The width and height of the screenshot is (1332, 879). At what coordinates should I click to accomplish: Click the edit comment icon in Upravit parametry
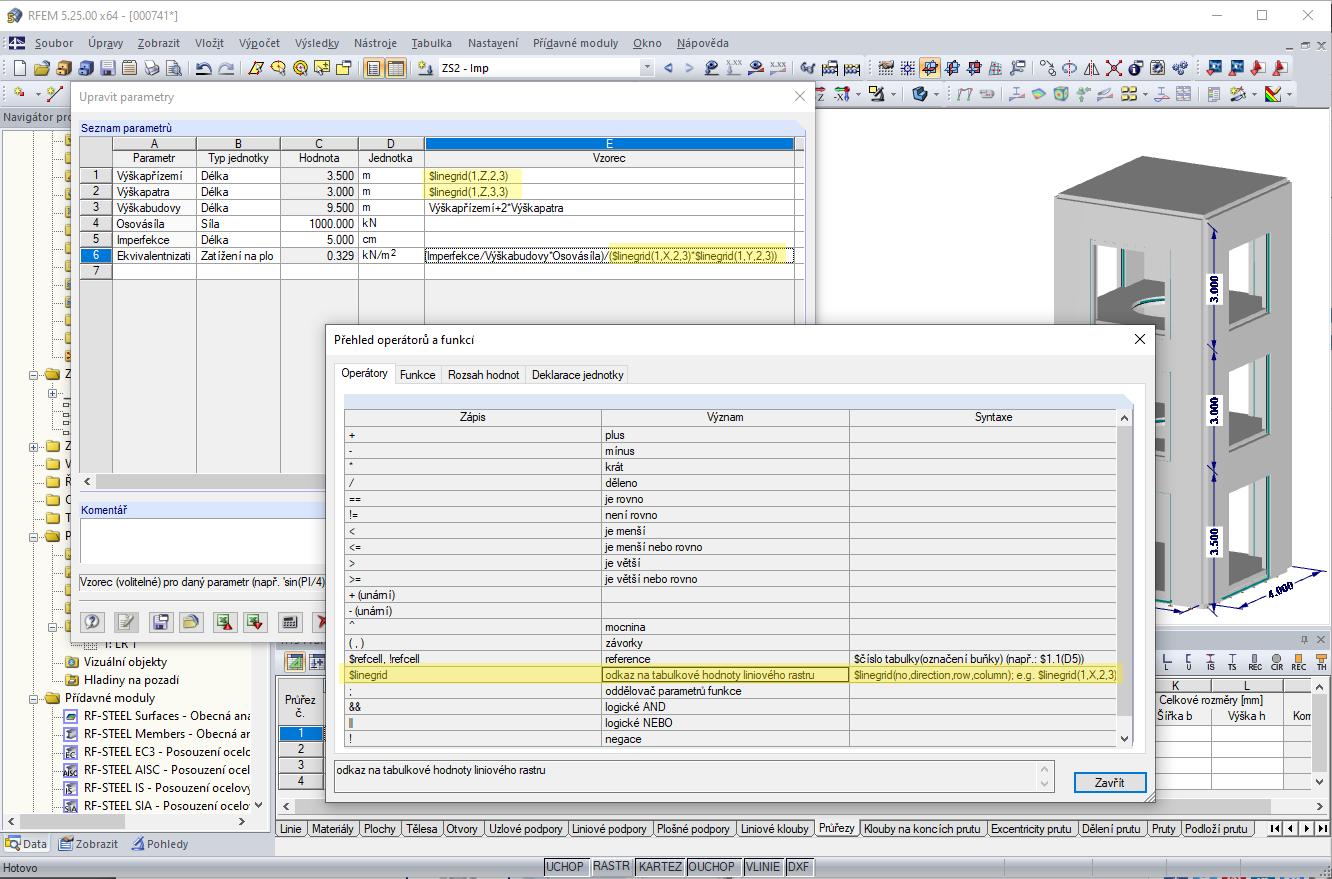coord(125,621)
